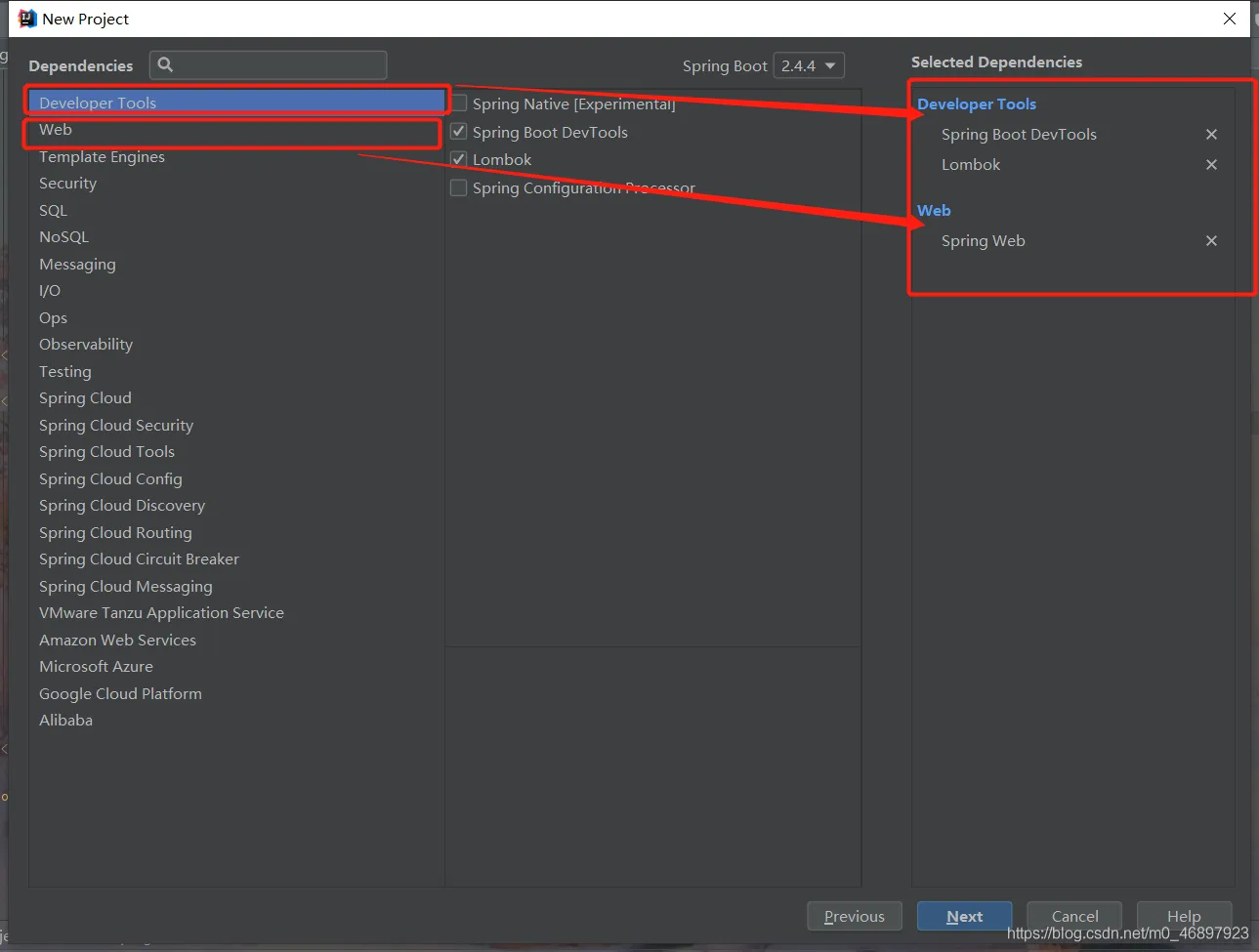The height and width of the screenshot is (952, 1259).
Task: Select Spring Web entry in selected list
Action: tap(984, 241)
